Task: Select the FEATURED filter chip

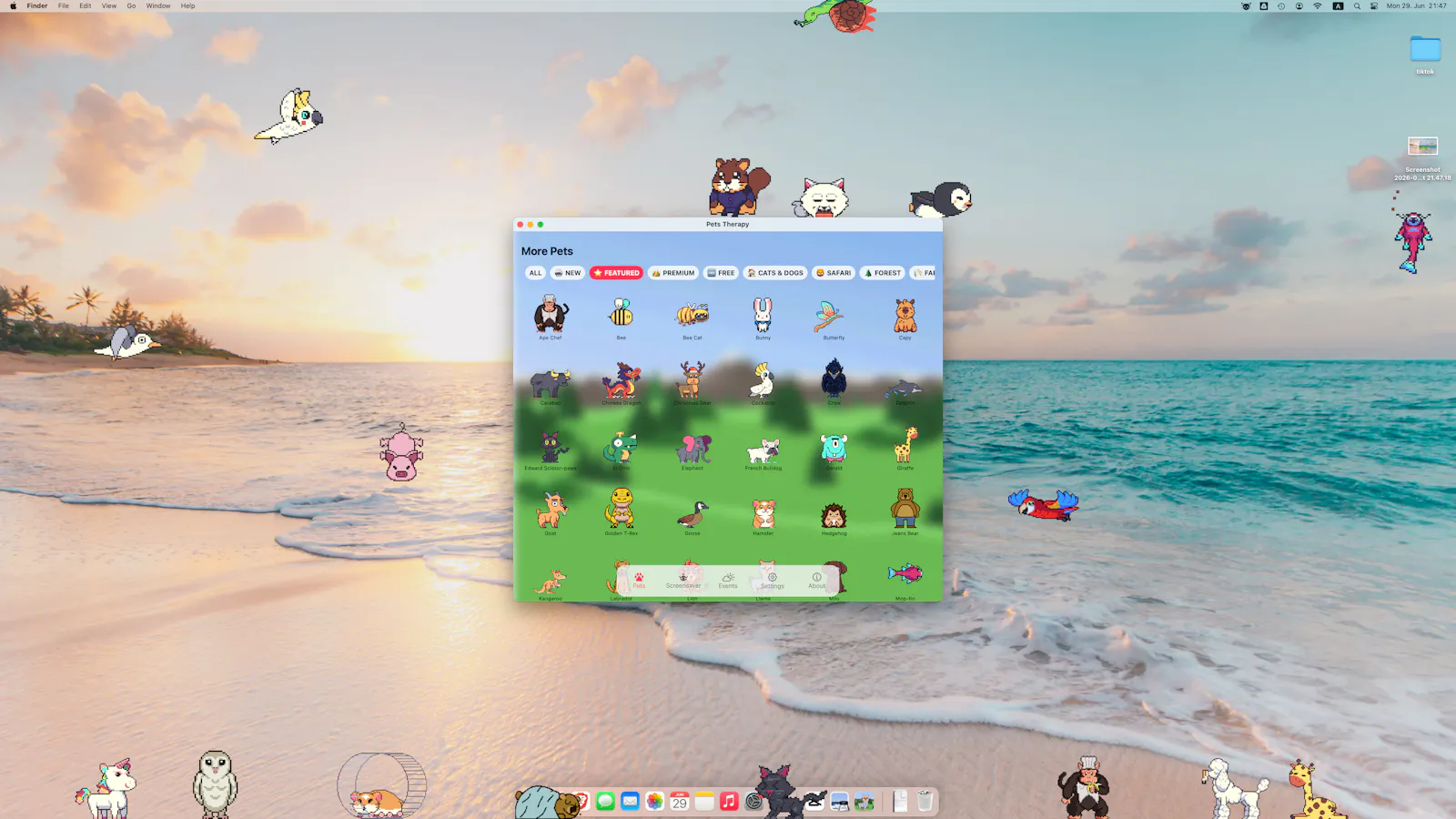Action: click(616, 273)
